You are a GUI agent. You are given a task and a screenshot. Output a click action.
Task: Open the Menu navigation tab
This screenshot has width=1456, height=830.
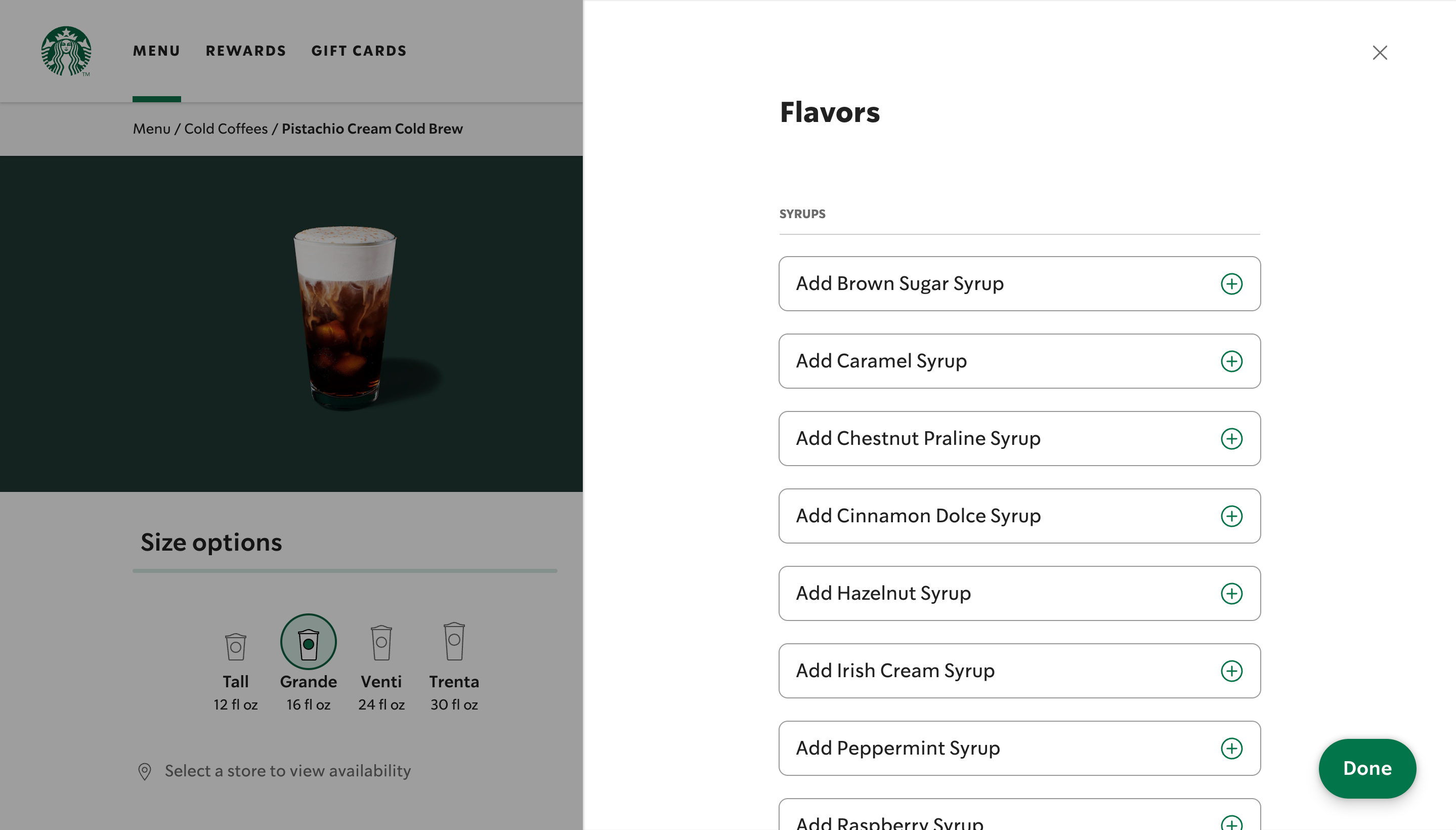click(x=156, y=51)
